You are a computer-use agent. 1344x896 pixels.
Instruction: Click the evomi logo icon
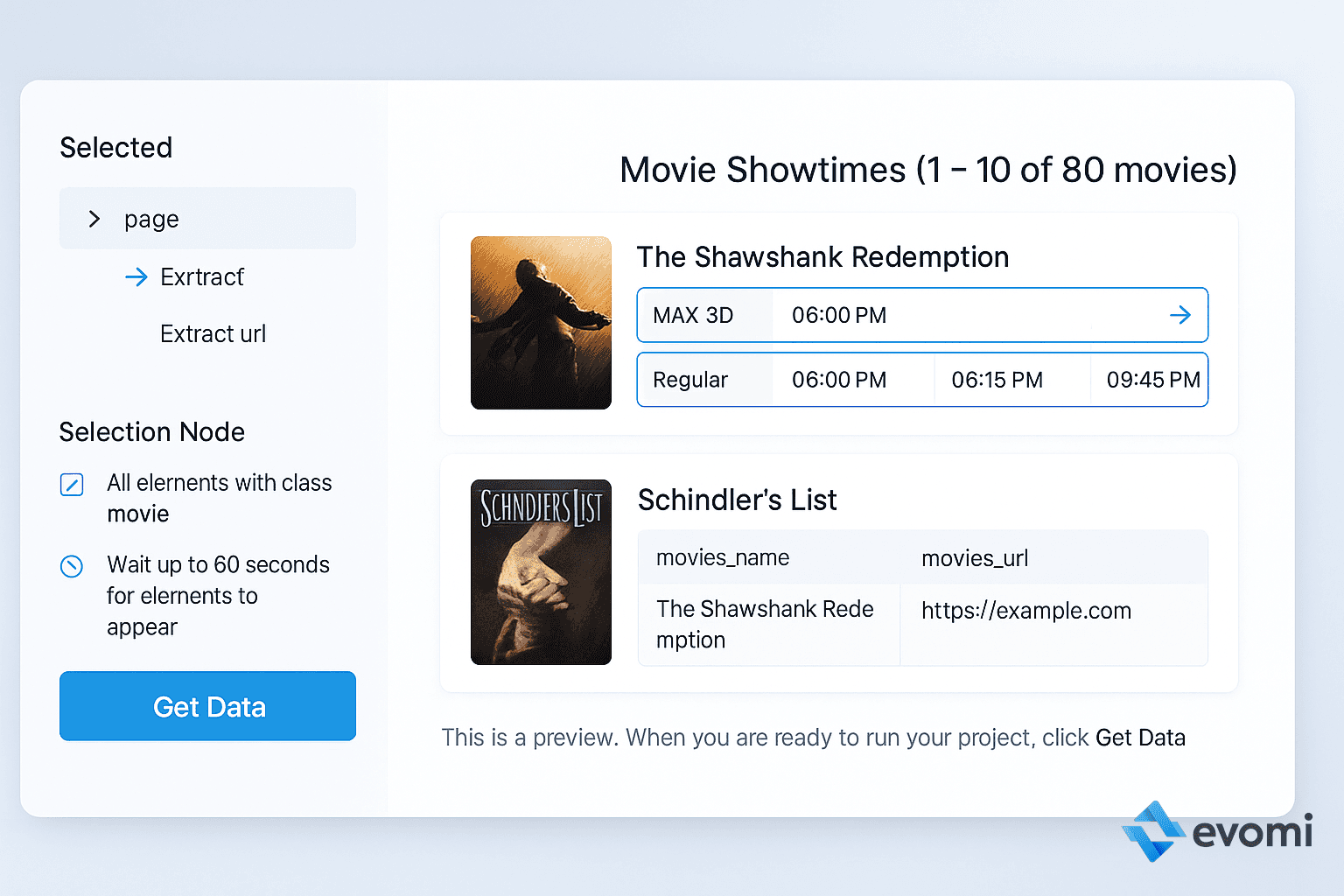pyautogui.click(x=1154, y=831)
